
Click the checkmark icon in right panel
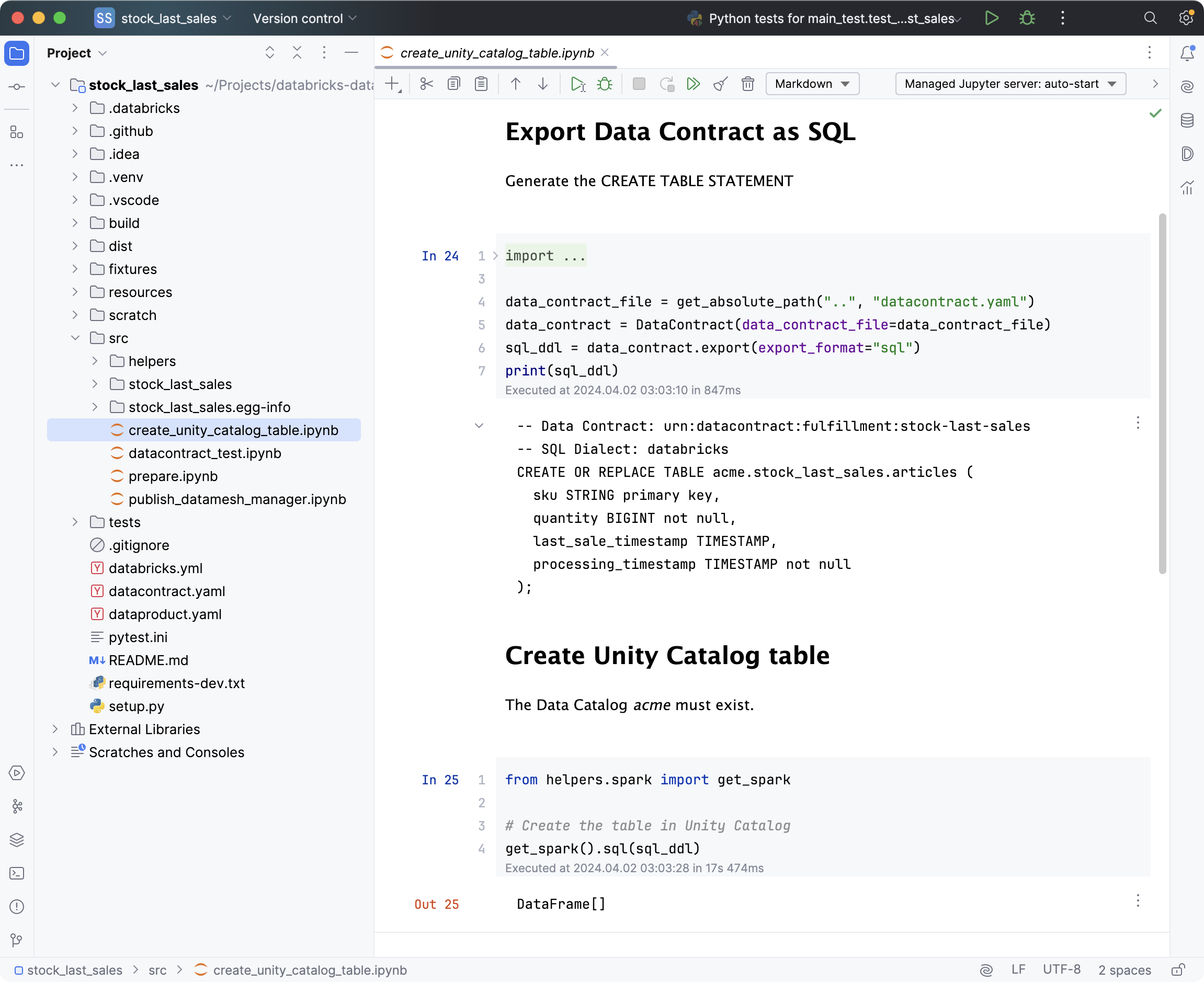pos(1155,113)
